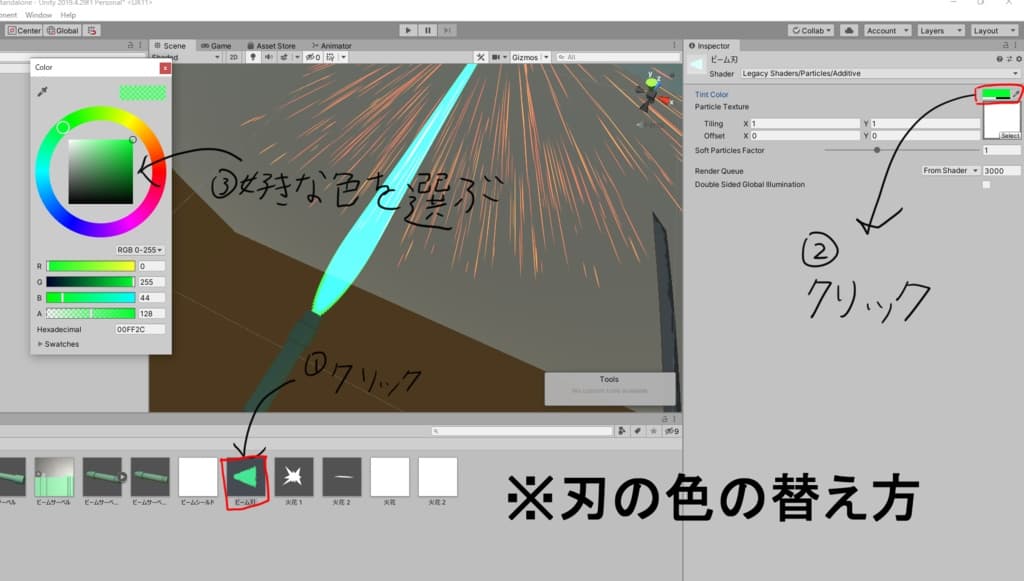Open the camera icon menu beside Gizmos
1024x581 pixels.
[x=497, y=57]
